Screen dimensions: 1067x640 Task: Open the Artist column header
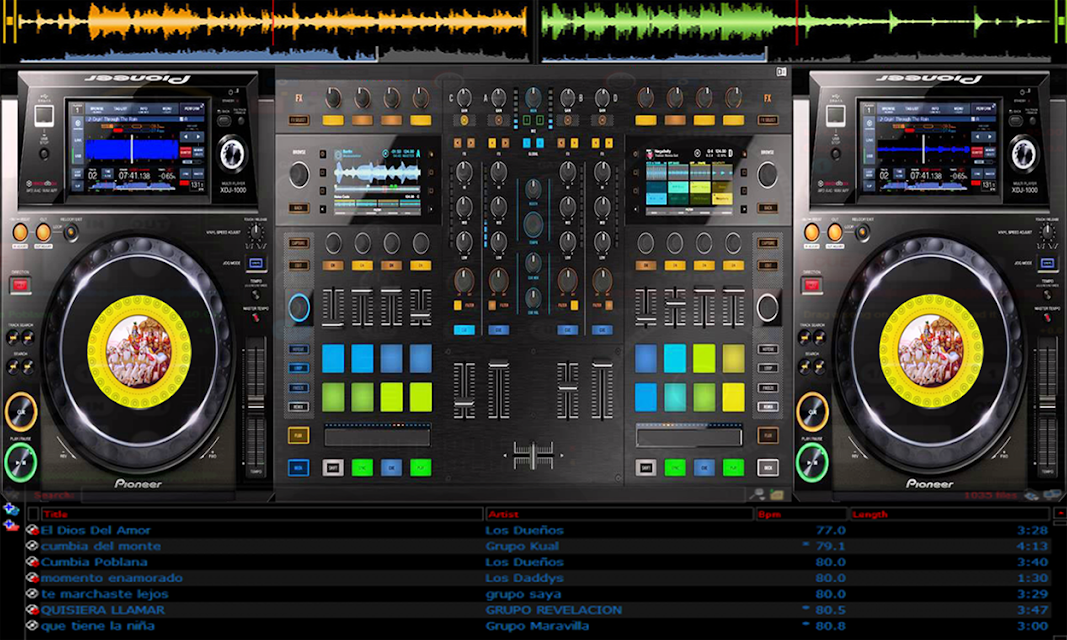[619, 514]
